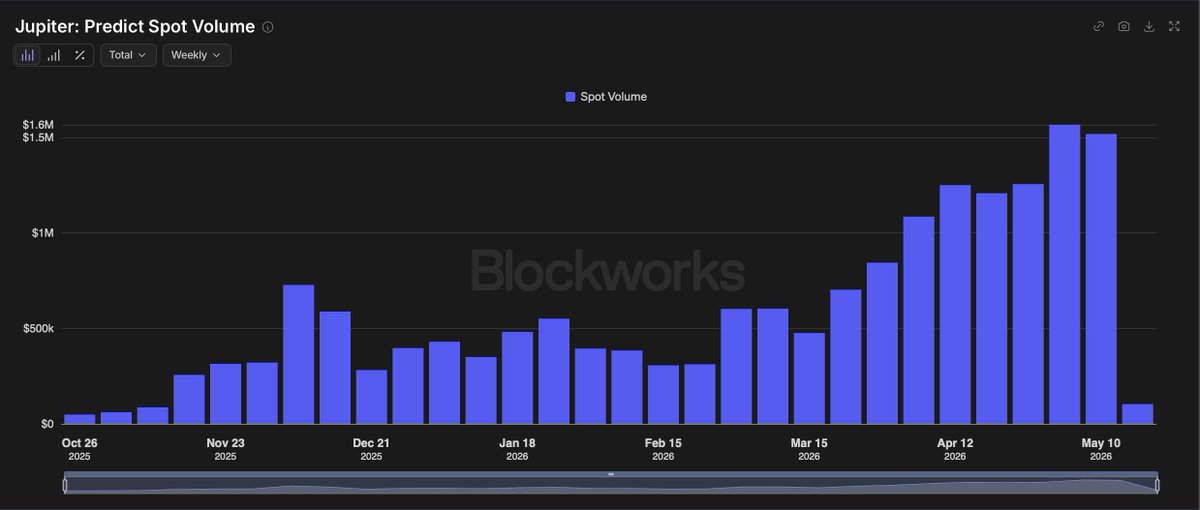This screenshot has width=1200, height=510.
Task: Click the bar above May 10 label
Action: (1101, 279)
